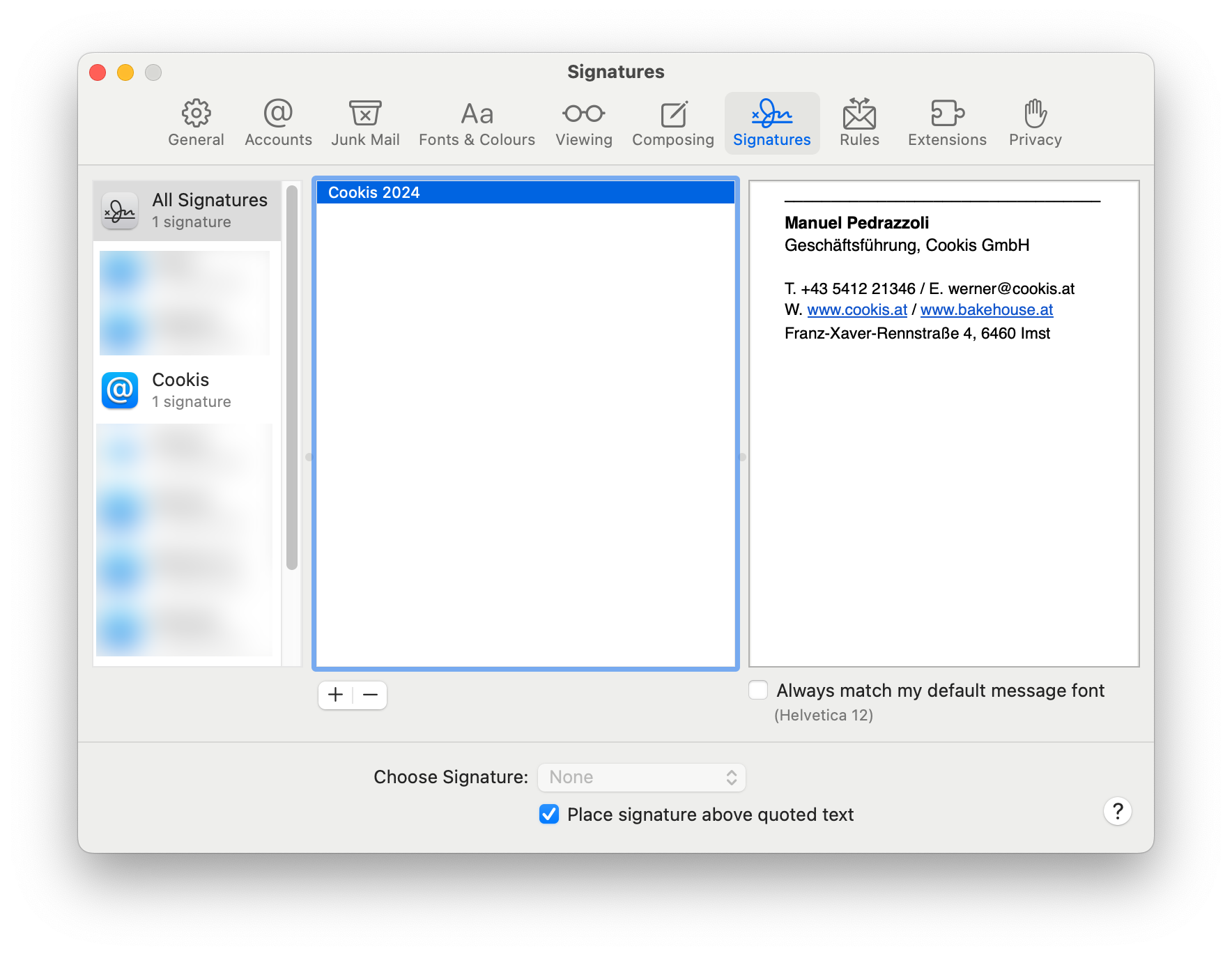Uncheck Place signature above quoted text
The height and width of the screenshot is (956, 1232).
tap(549, 814)
